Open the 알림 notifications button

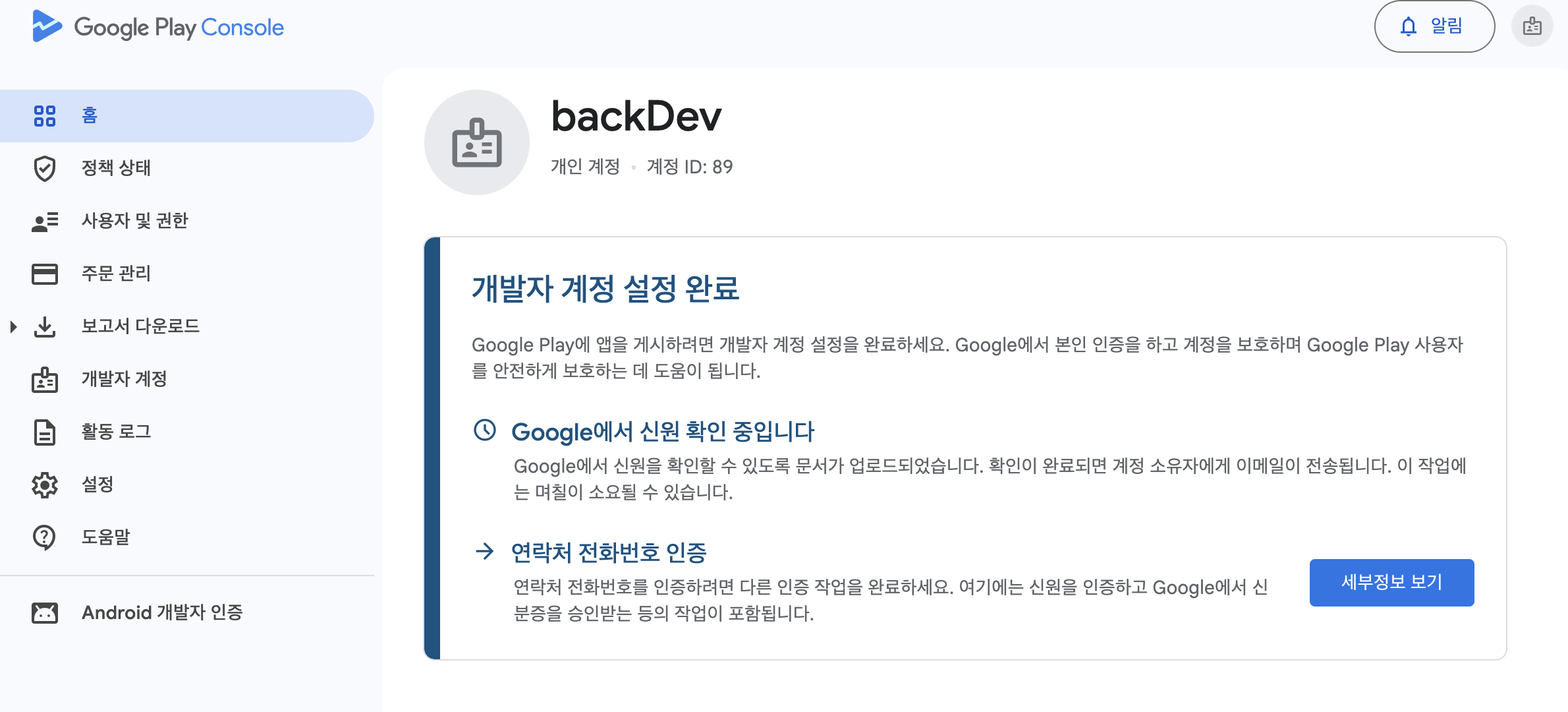(1434, 26)
